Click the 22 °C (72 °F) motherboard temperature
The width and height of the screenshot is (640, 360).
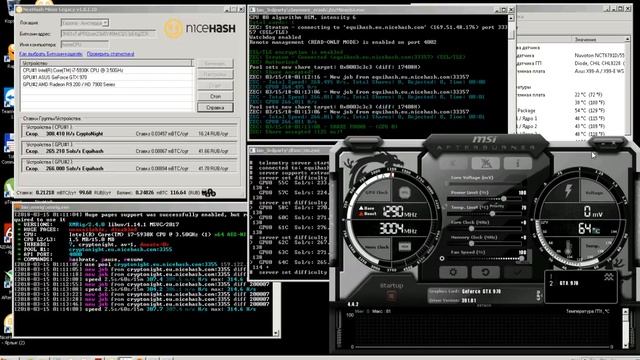pyautogui.click(x=589, y=95)
